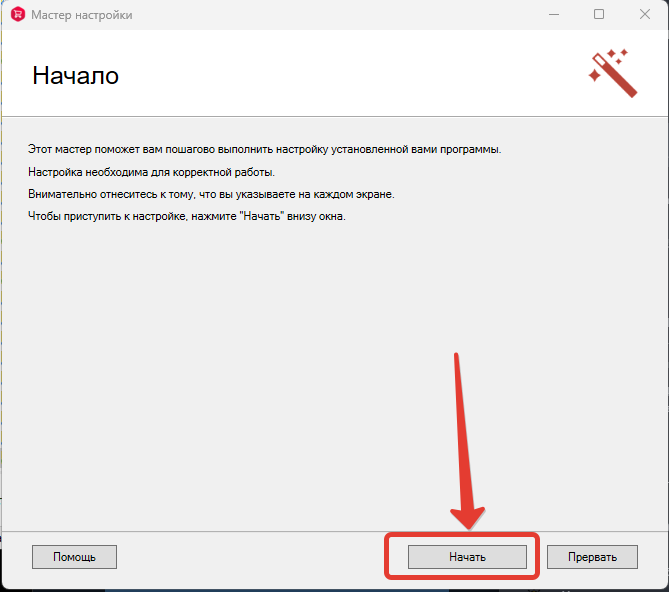Click white header banner right of Начало
669x592 pixels.
coord(350,76)
